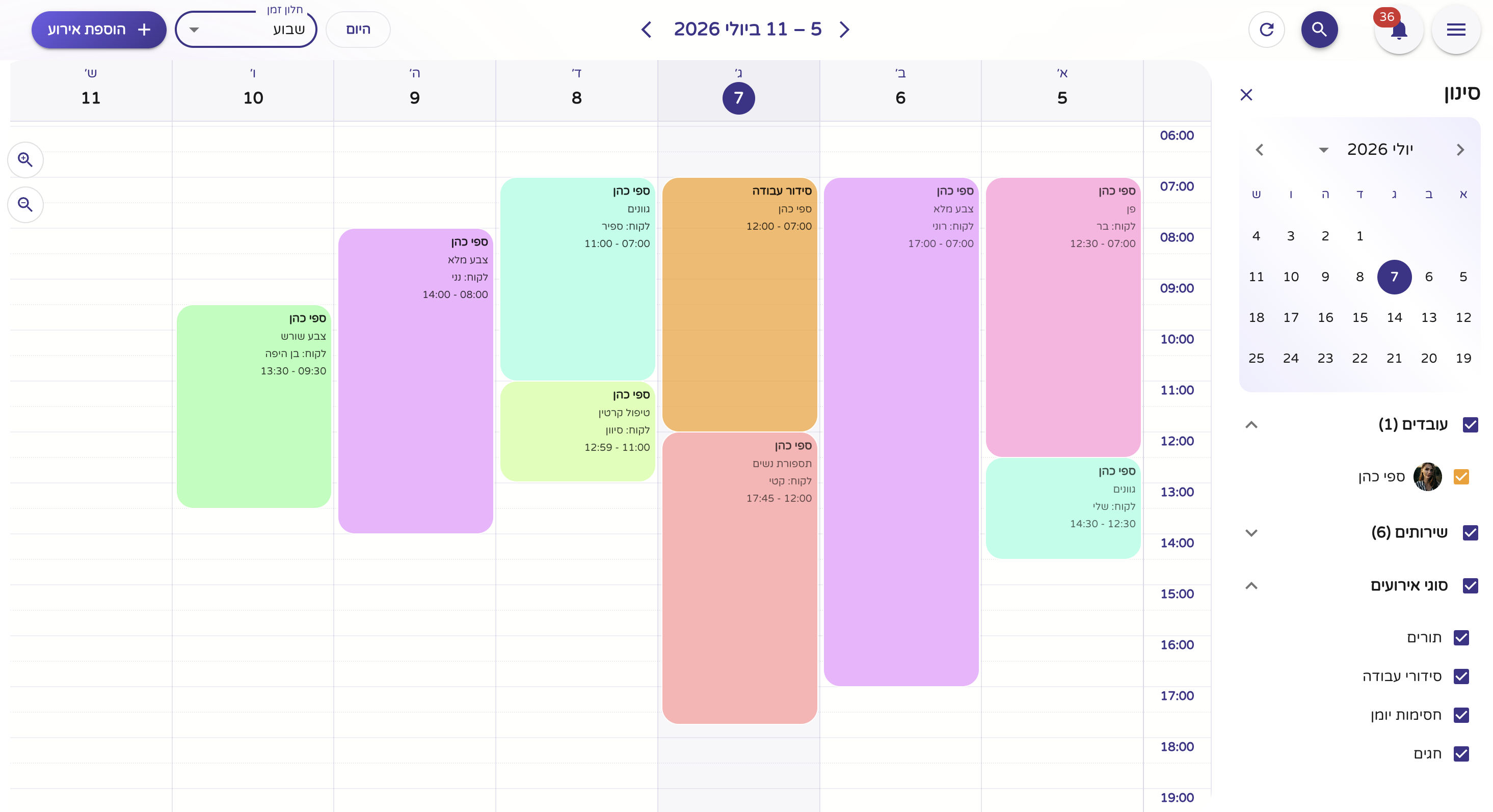Expand the שירותים (6) section
This screenshot has width=1493, height=812.
point(1251,533)
